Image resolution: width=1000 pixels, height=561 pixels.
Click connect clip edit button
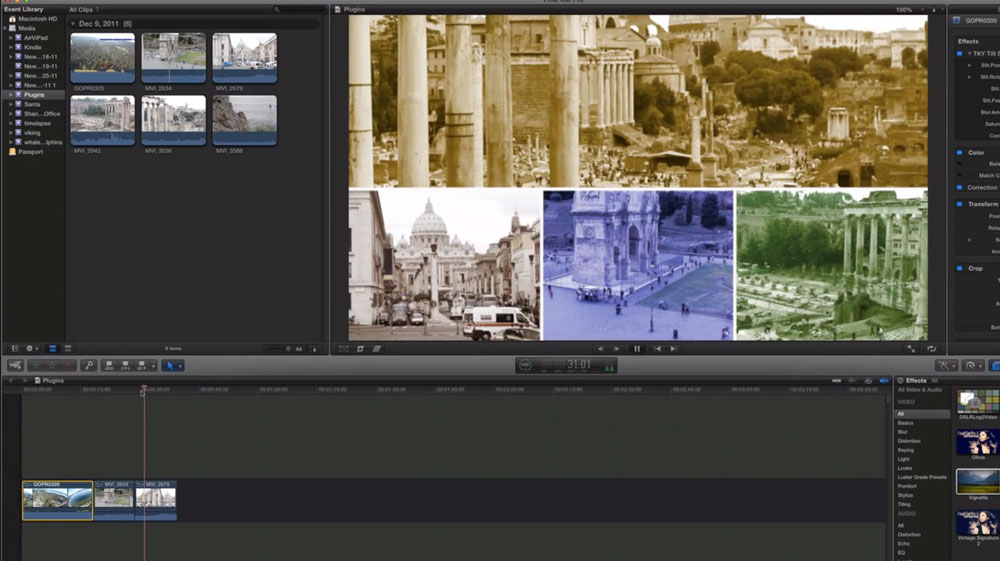point(109,365)
